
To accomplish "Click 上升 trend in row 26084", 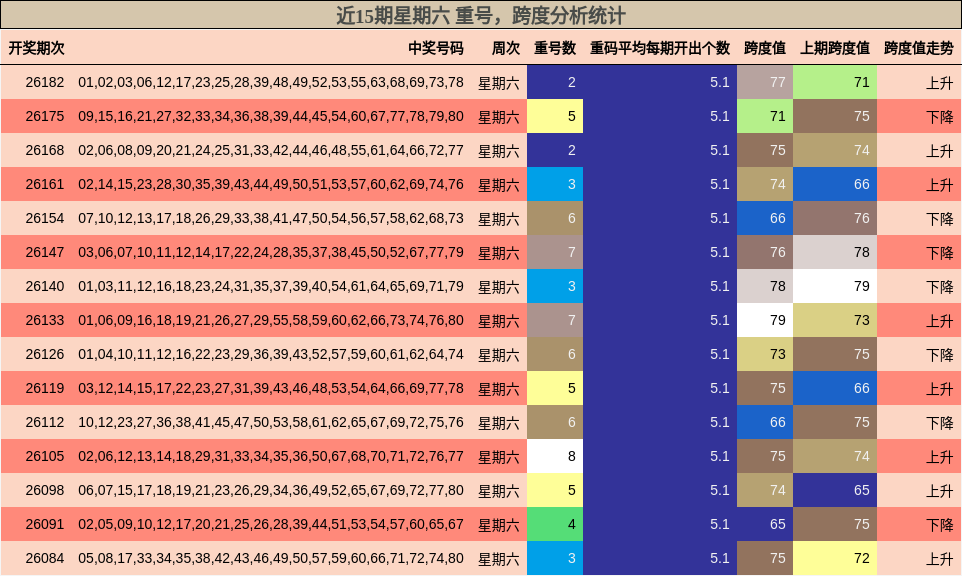I will (939, 559).
